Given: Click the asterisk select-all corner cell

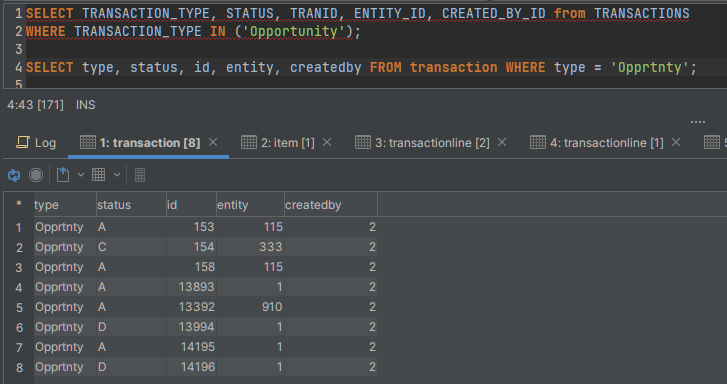Looking at the screenshot, I should tap(19, 204).
